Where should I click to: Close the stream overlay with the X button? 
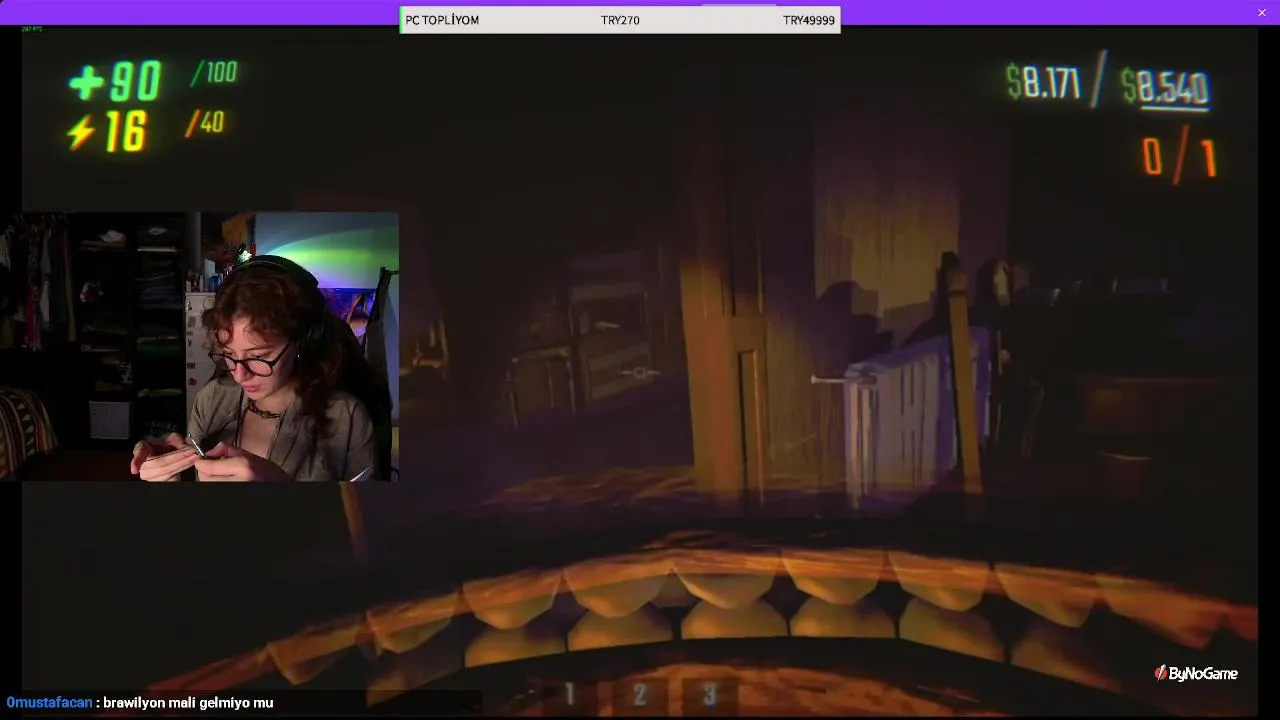pos(1262,12)
